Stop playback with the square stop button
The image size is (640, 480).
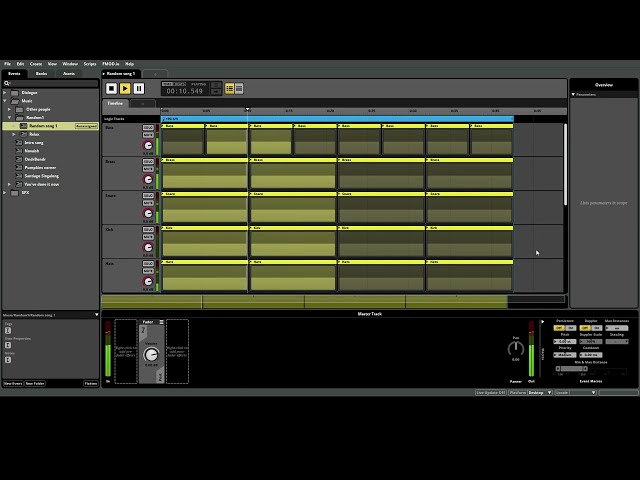click(x=111, y=88)
